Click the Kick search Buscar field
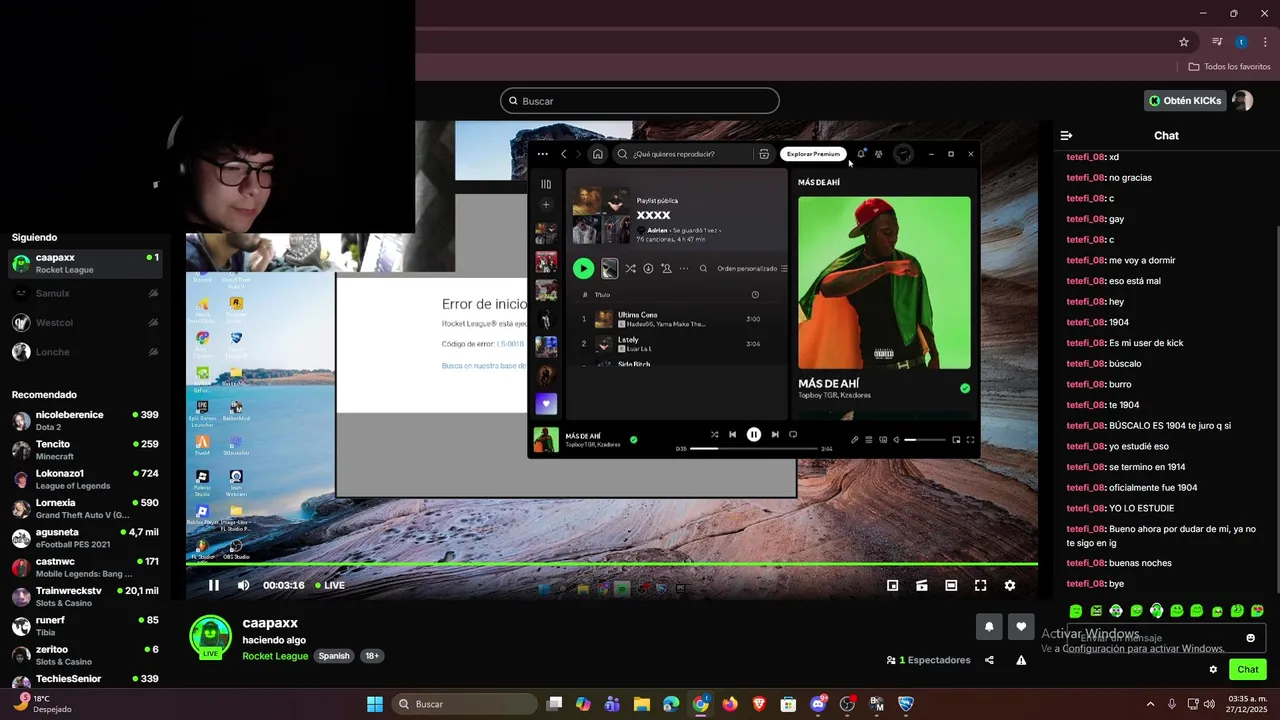The width and height of the screenshot is (1280, 720). pos(640,101)
